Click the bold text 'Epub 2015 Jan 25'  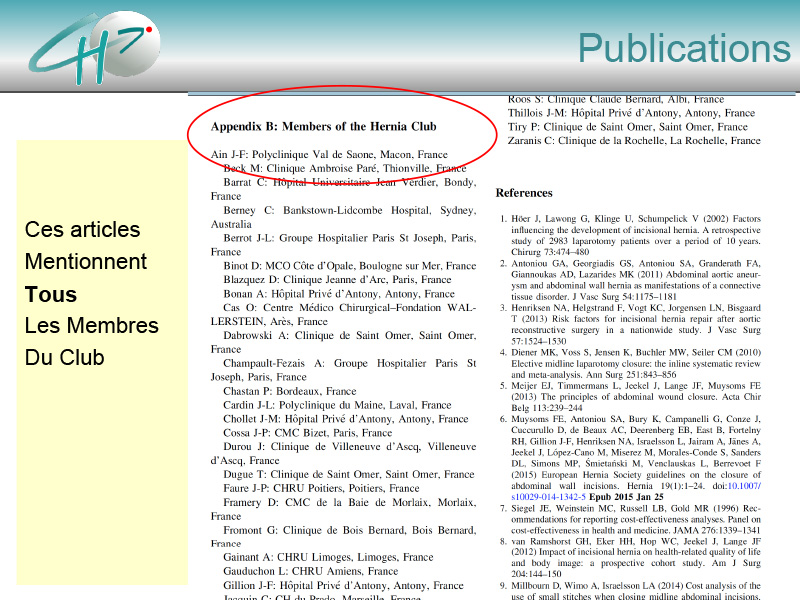627,497
